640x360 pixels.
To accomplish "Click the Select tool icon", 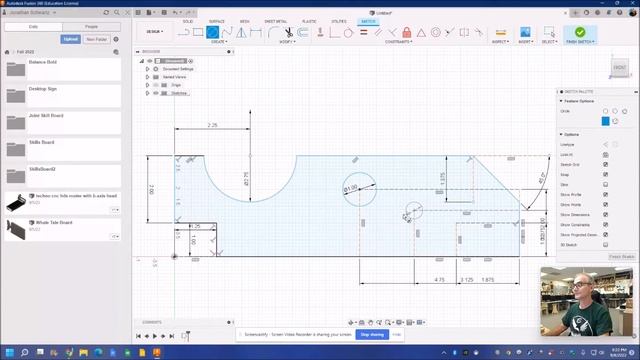I will [x=549, y=32].
